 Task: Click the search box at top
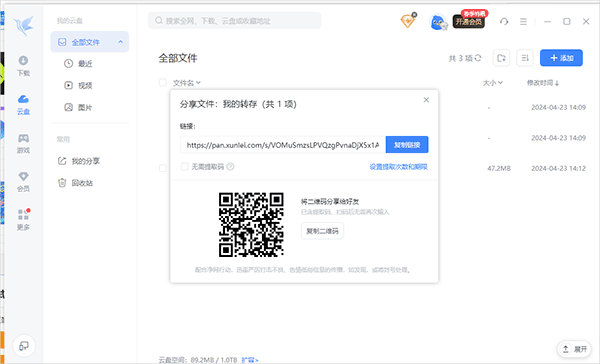[x=235, y=21]
